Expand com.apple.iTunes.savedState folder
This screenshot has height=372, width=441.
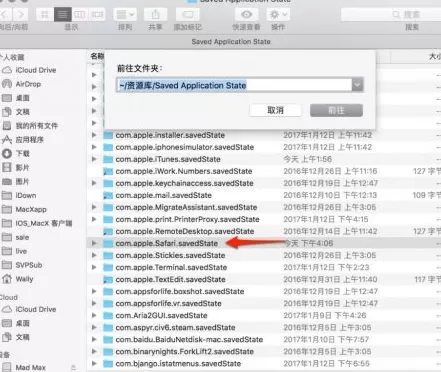[94, 159]
